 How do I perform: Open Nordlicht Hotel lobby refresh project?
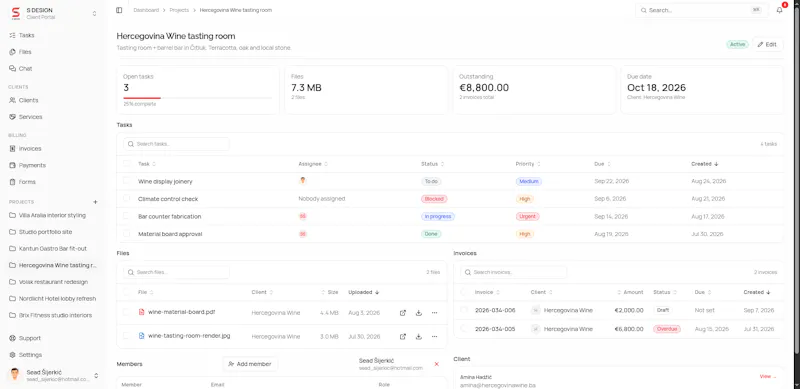(57, 299)
